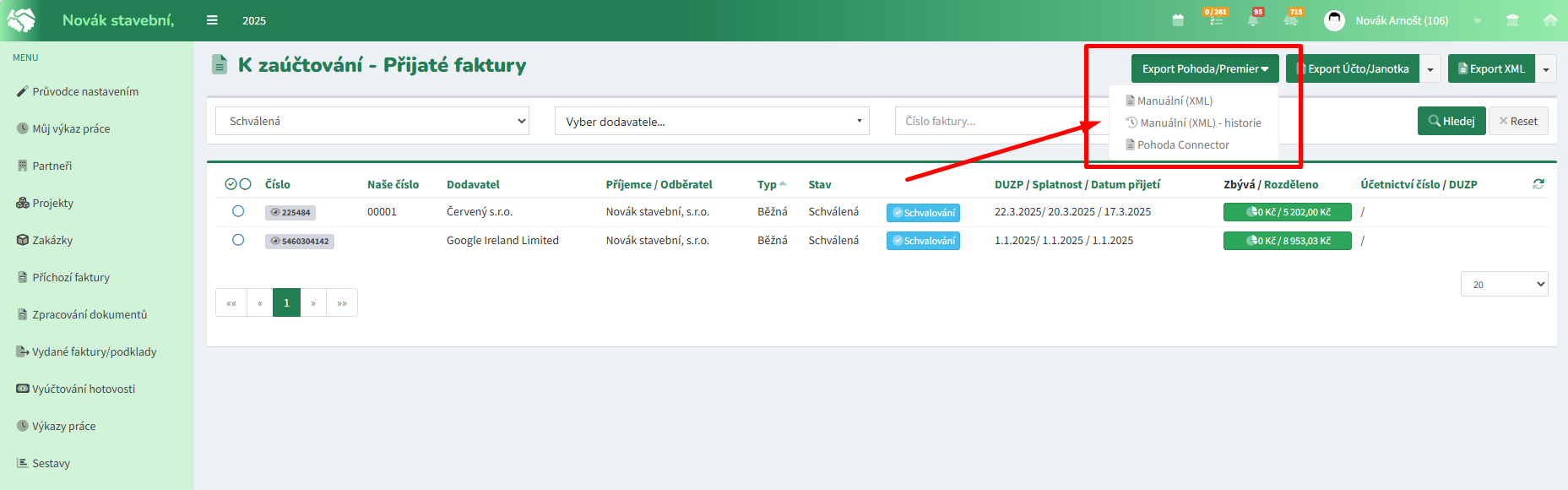The image size is (1568, 490).
Task: Choose Pohoda Connector from export menu
Action: tap(1182, 144)
